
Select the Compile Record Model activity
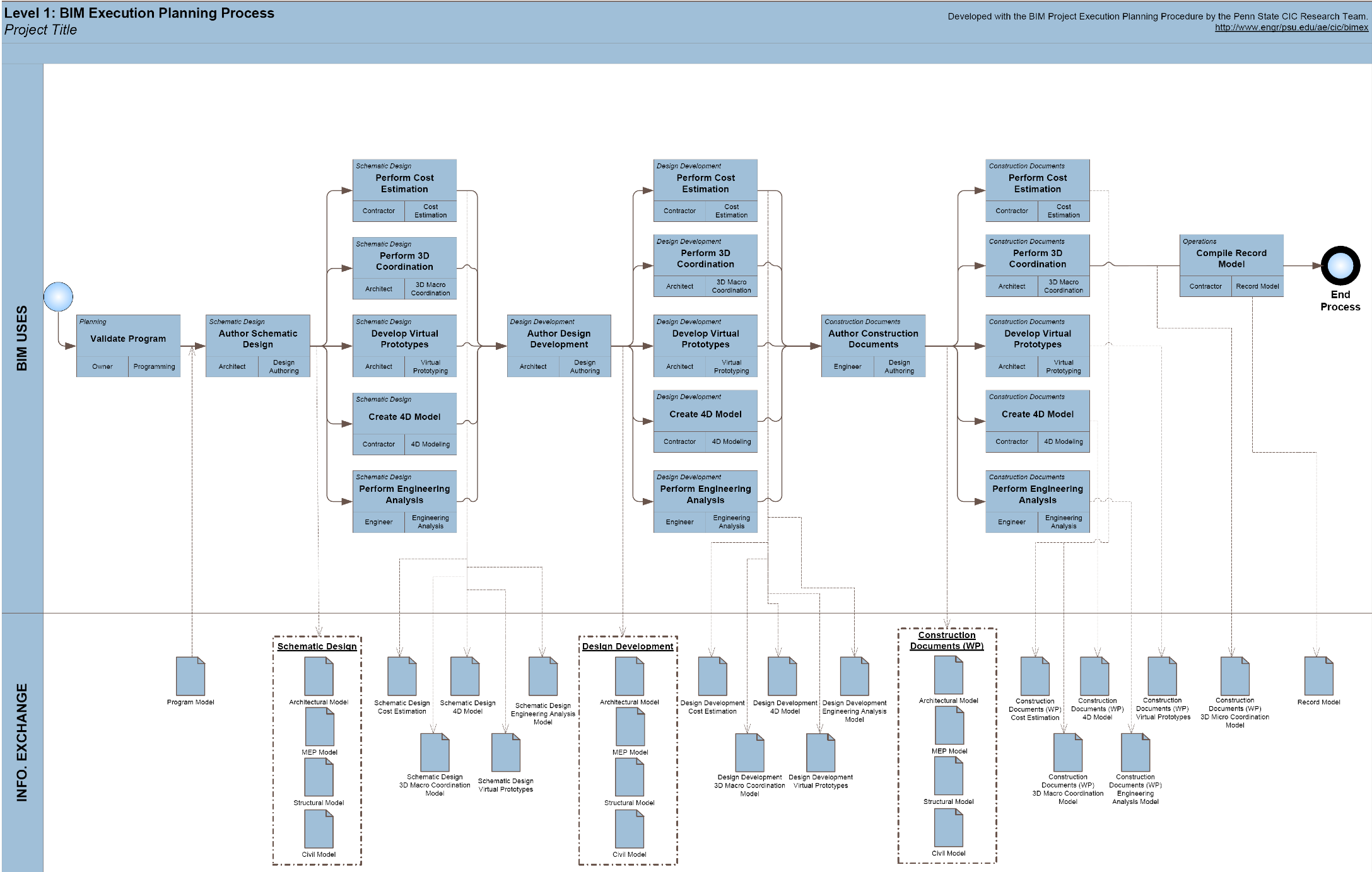pos(1231,258)
